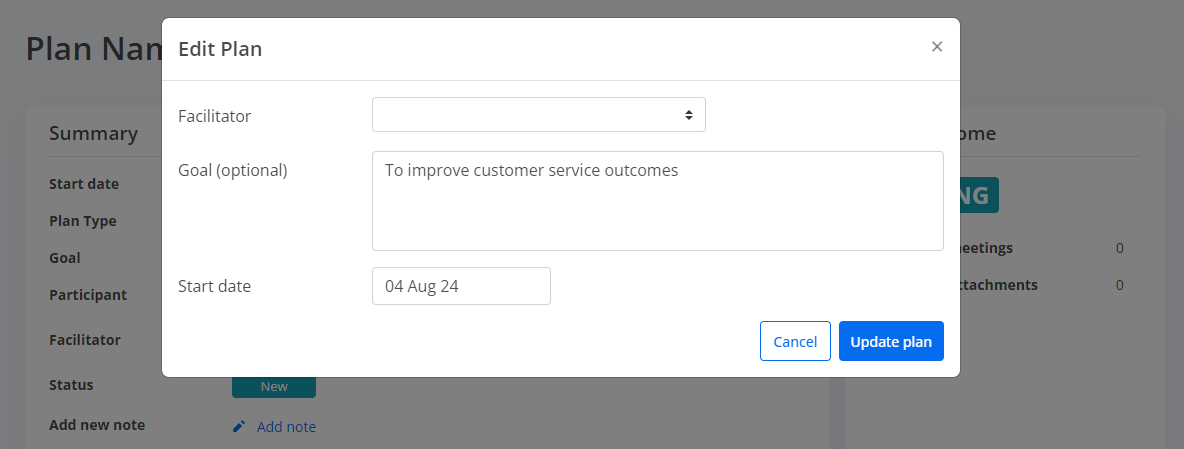Select the Plan Type row in Summary
Image resolution: width=1184 pixels, height=449 pixels.
coord(83,221)
